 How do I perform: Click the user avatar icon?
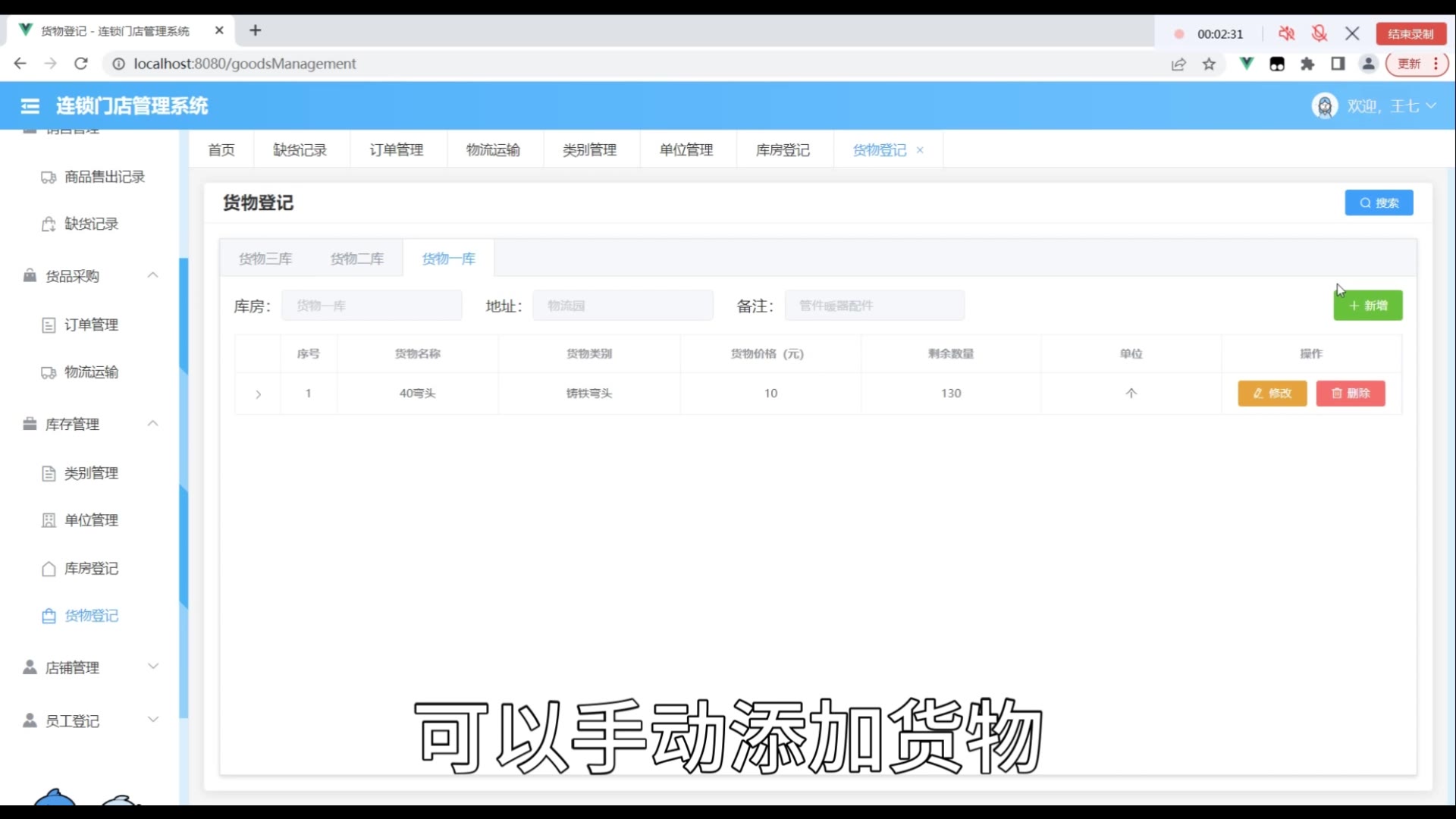1324,106
